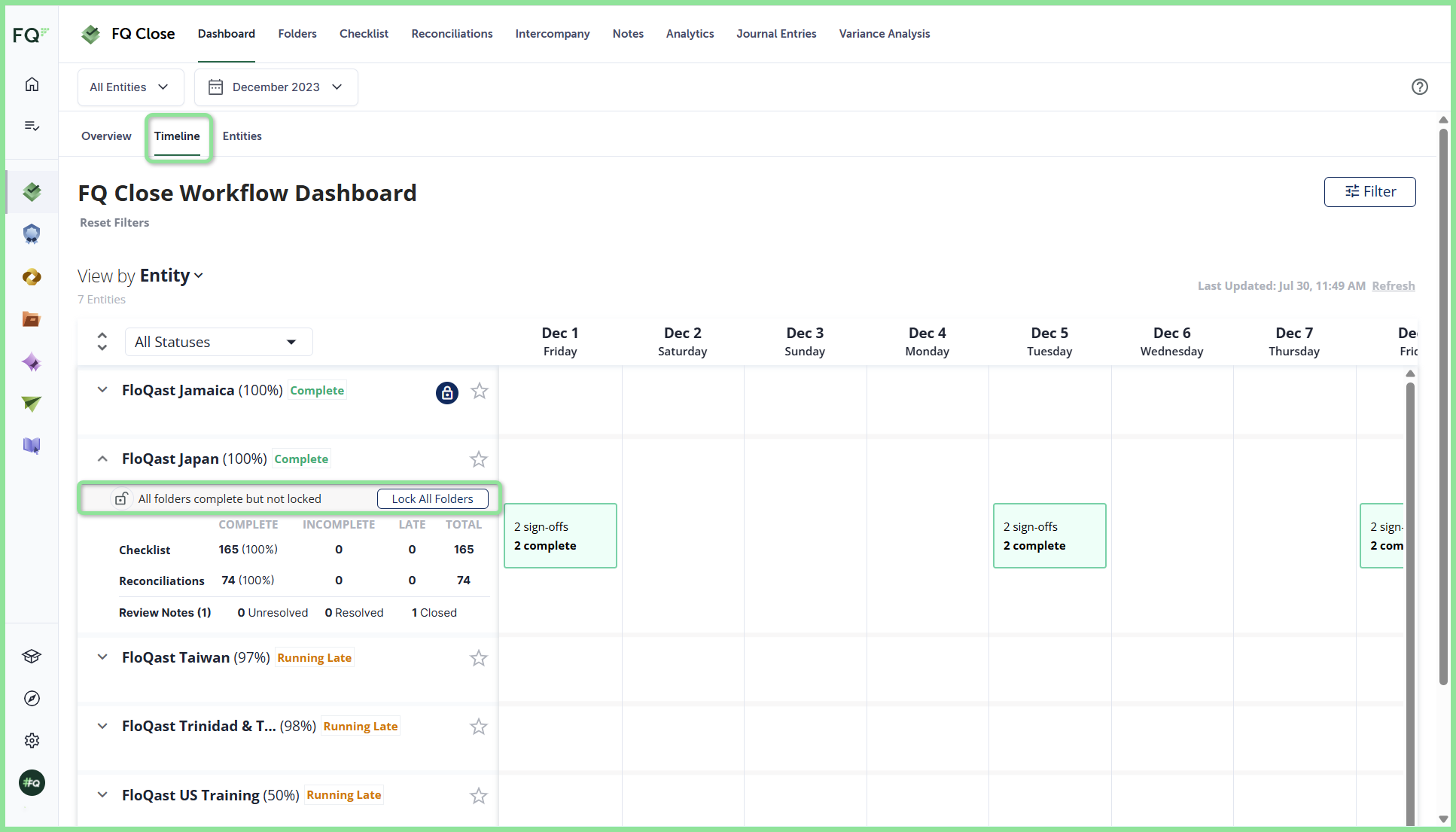Star the FloQast Trinidad & T... entity

(479, 727)
